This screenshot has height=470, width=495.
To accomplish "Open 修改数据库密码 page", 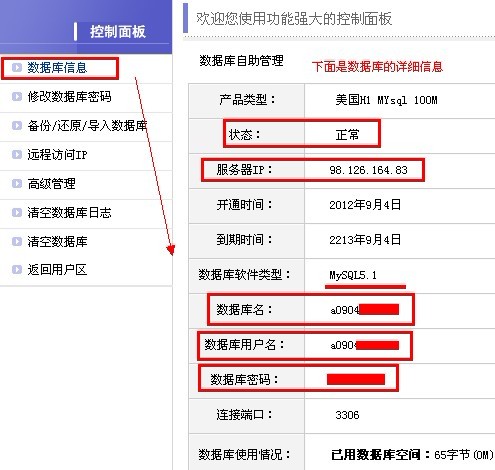I will pos(69,97).
